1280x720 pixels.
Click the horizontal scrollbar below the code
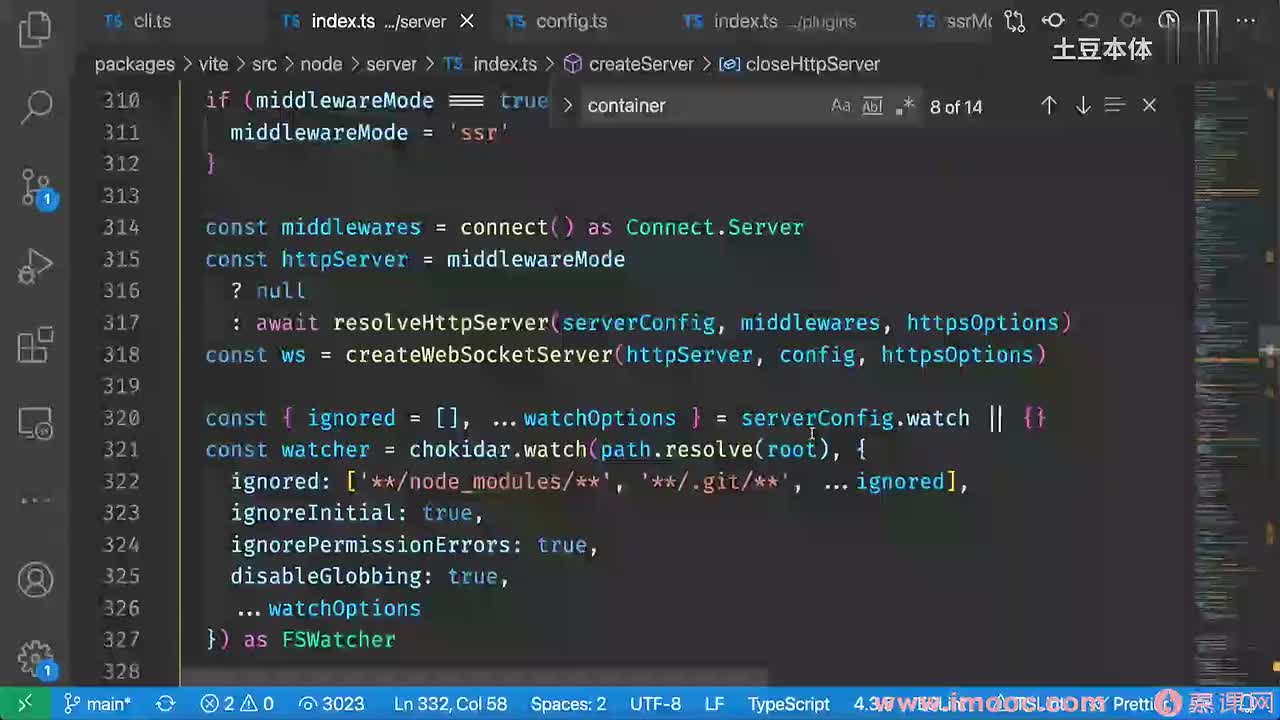click(x=474, y=678)
